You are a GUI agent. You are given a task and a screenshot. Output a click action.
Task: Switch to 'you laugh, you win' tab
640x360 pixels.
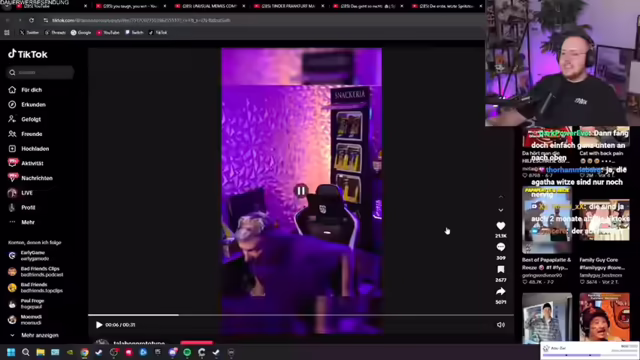[x=130, y=6]
